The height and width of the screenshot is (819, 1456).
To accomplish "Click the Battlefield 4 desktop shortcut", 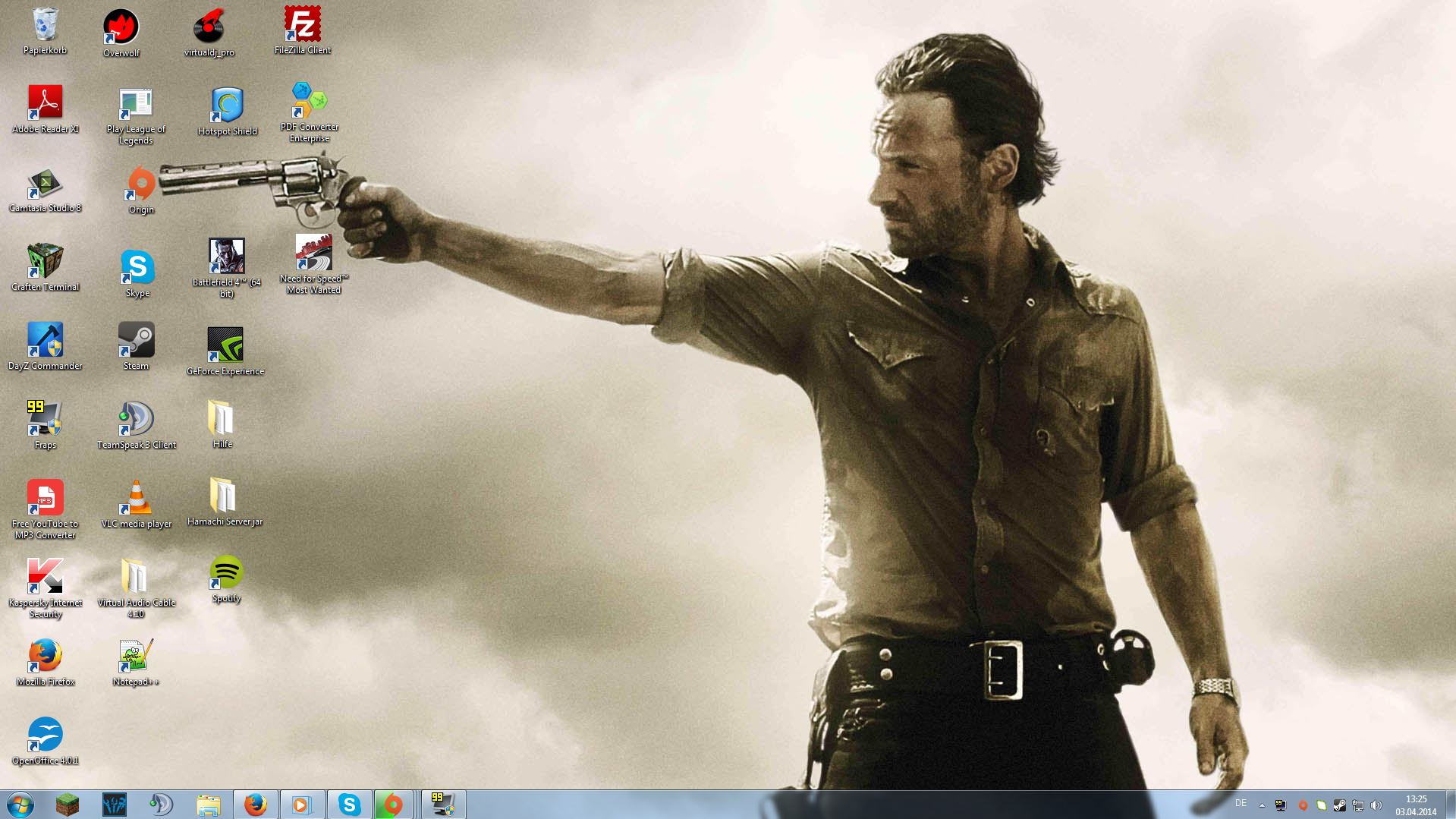I will pos(226,257).
